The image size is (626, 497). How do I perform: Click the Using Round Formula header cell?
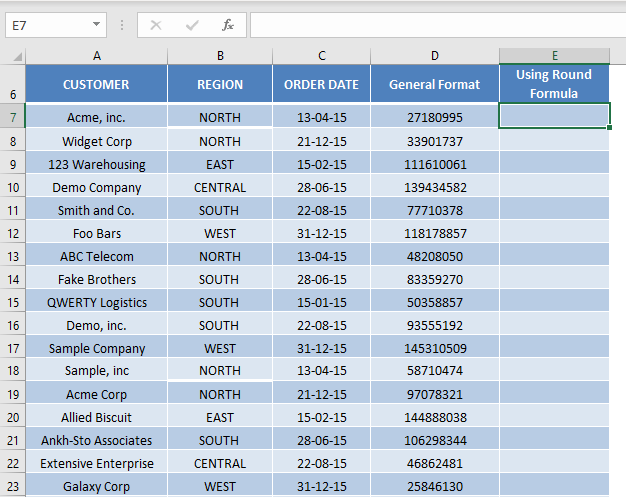point(554,84)
